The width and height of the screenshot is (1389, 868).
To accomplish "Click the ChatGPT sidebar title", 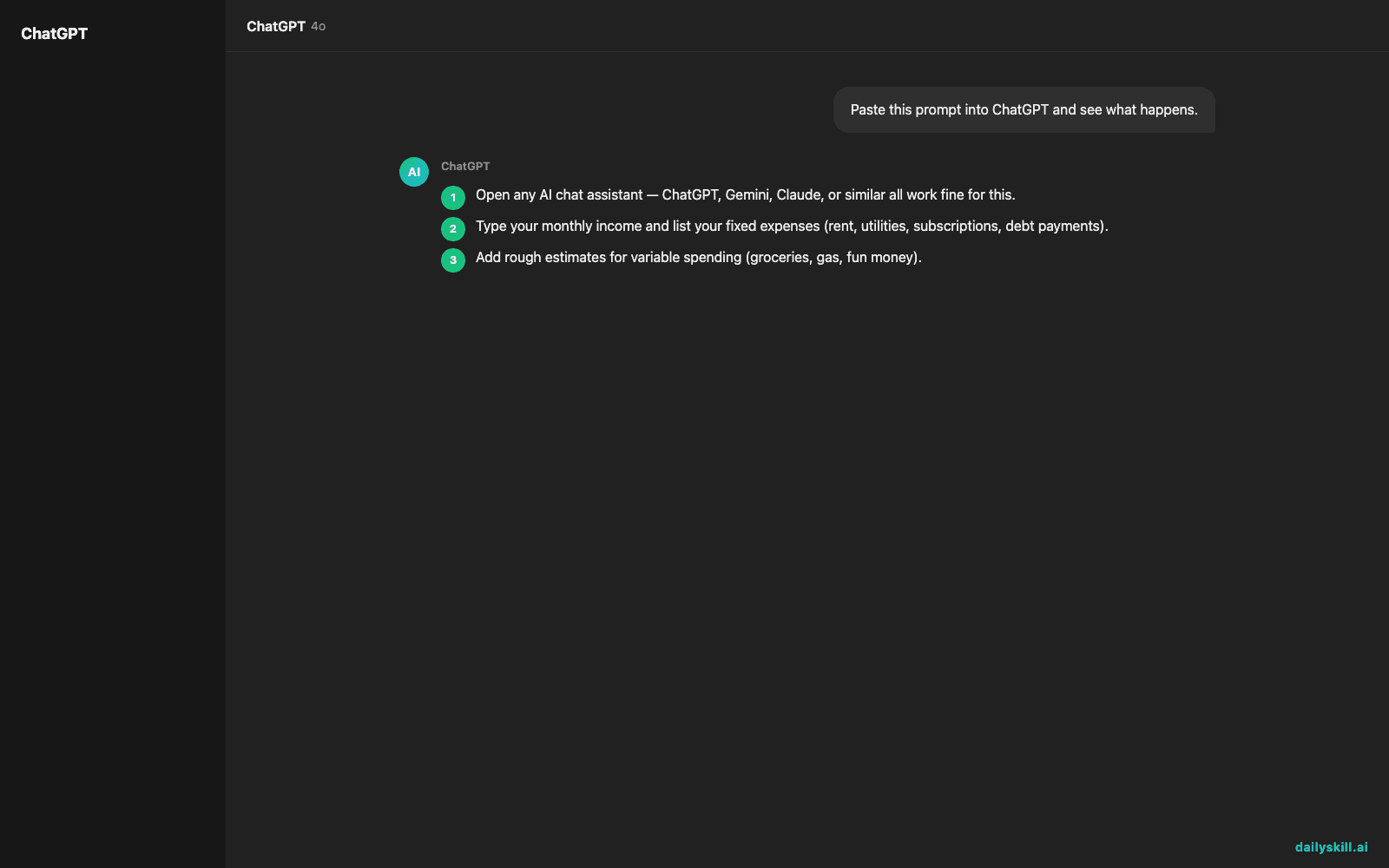I will click(54, 34).
